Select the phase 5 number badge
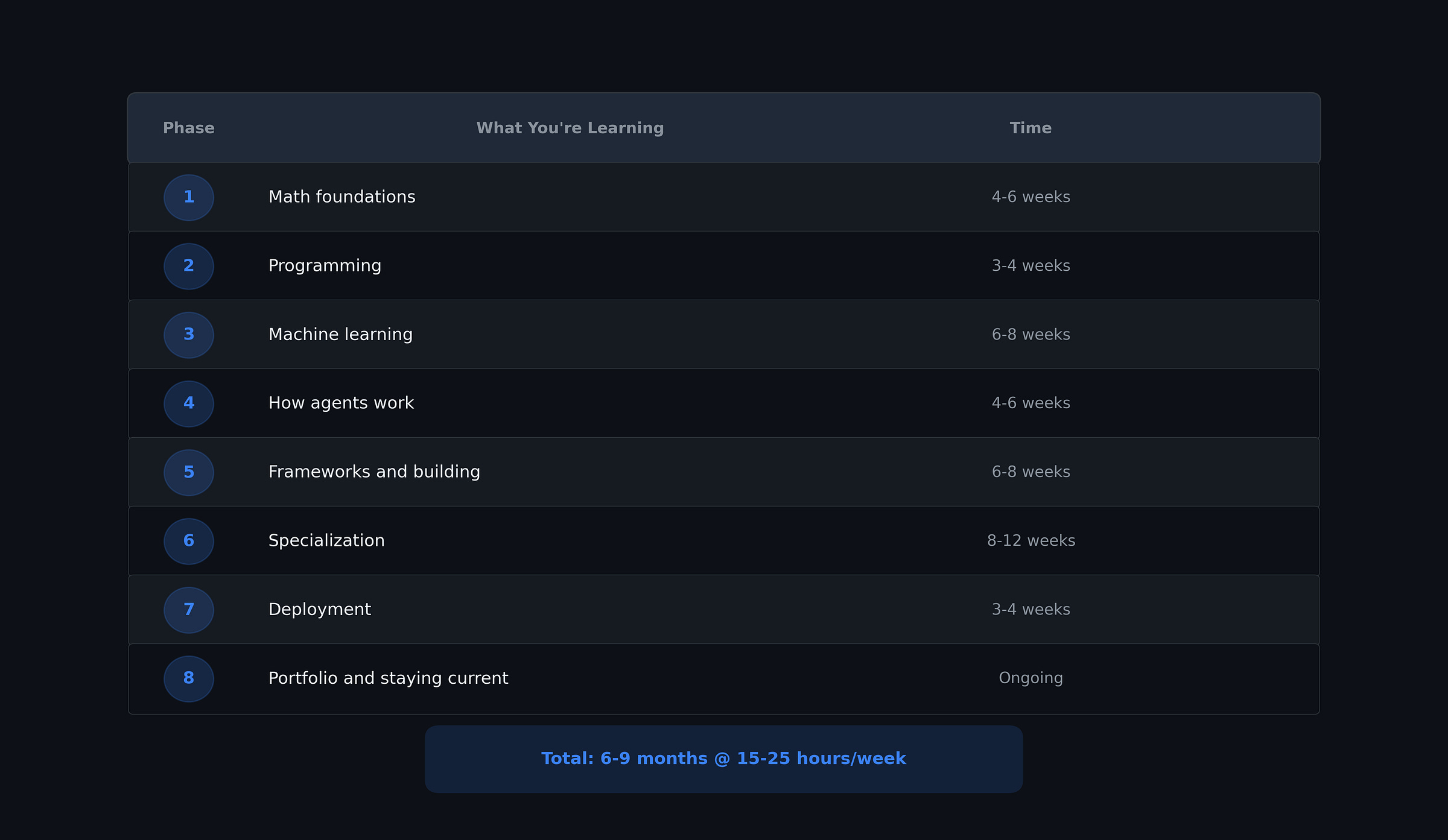Image resolution: width=1448 pixels, height=840 pixels. coord(189,472)
